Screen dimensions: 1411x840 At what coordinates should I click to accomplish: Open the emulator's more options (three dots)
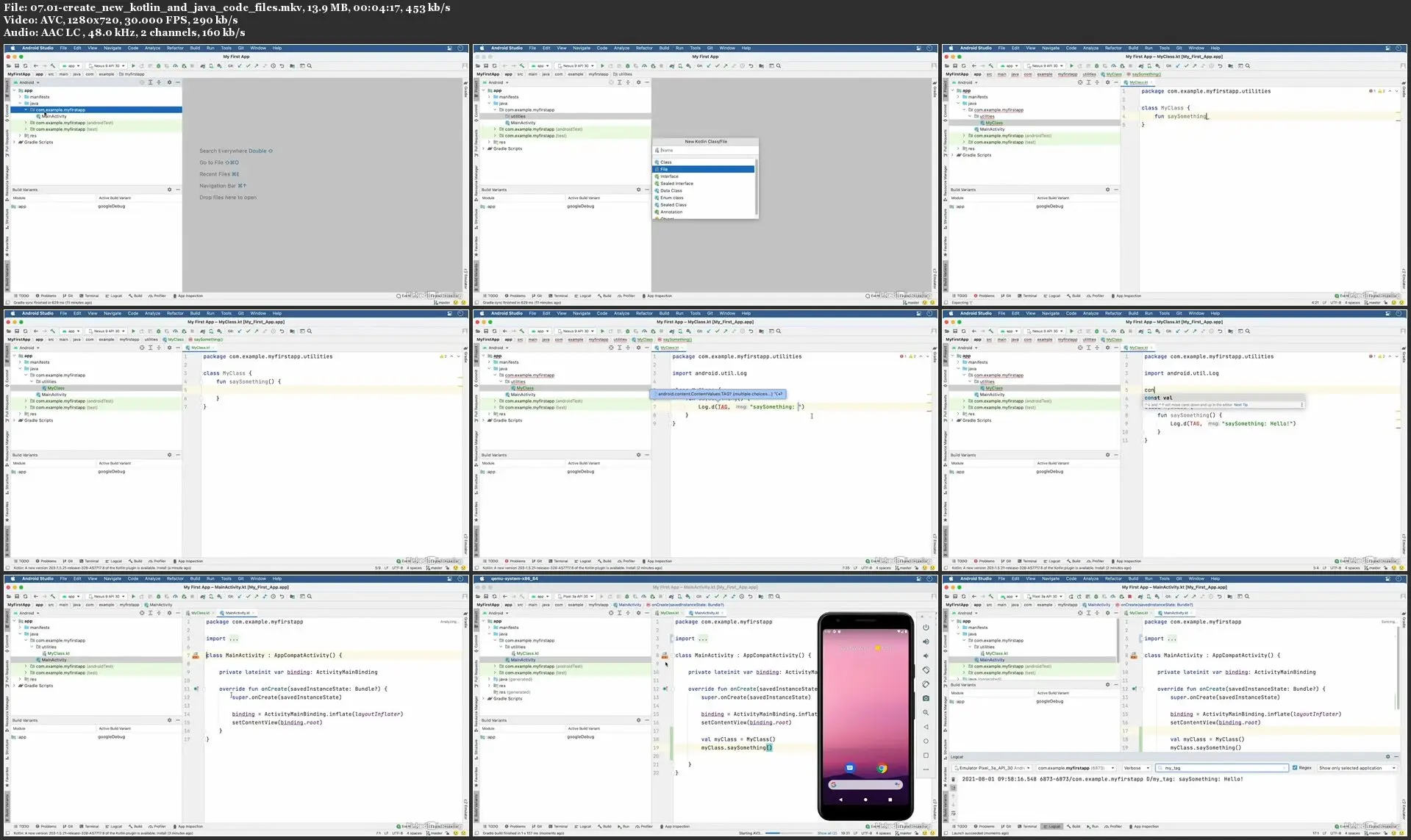[926, 769]
